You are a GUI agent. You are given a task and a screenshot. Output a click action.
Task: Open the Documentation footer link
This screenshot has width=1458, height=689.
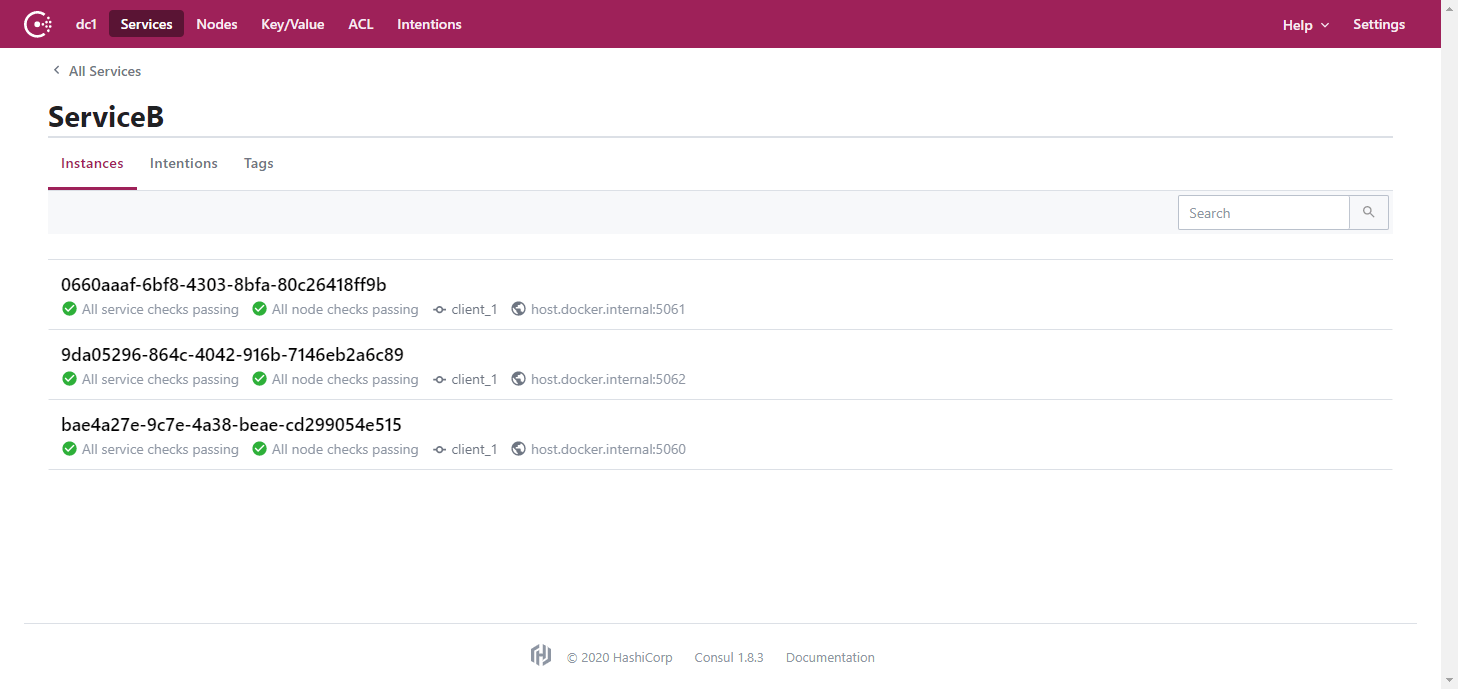[830, 657]
